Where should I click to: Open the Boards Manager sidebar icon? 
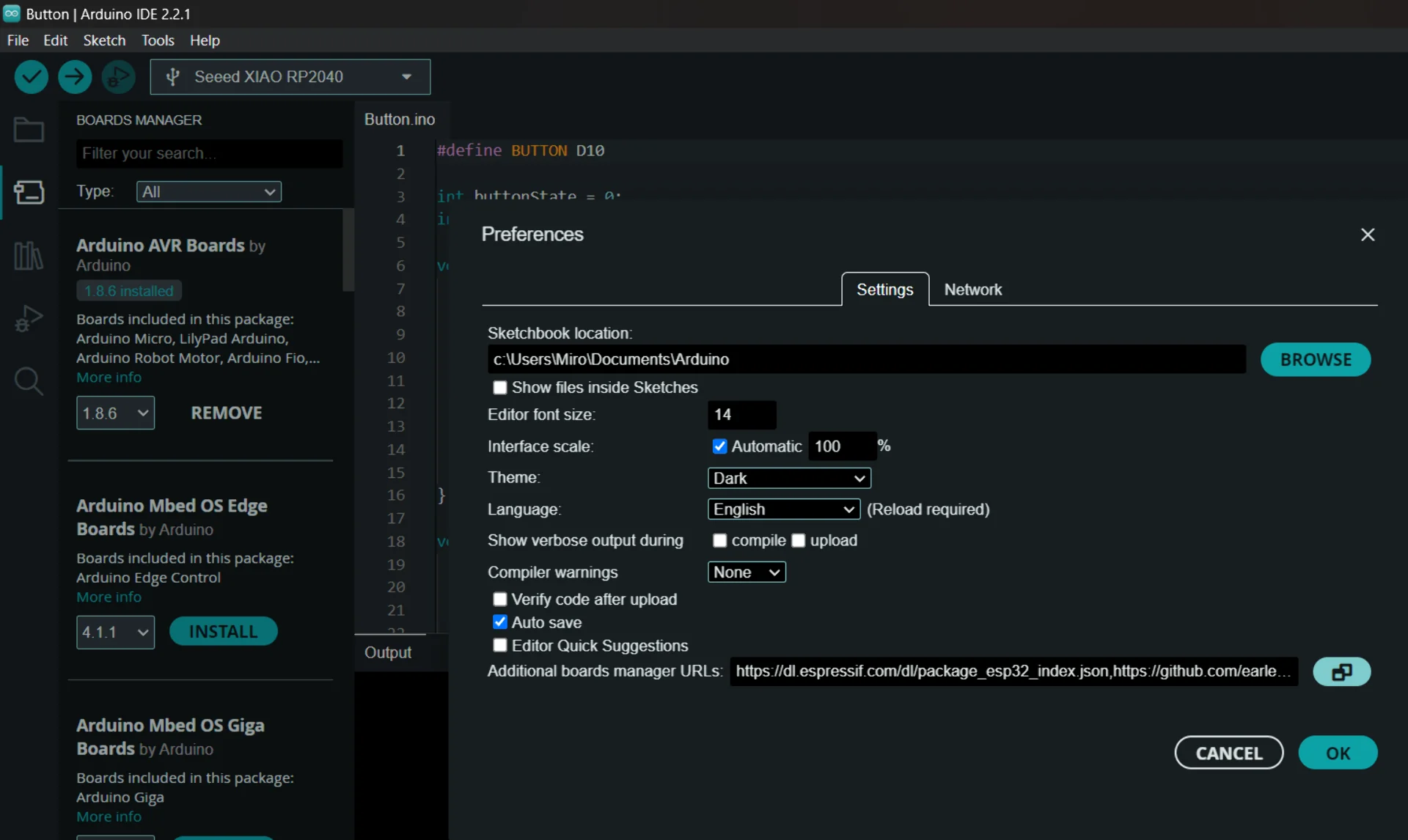pyautogui.click(x=29, y=193)
